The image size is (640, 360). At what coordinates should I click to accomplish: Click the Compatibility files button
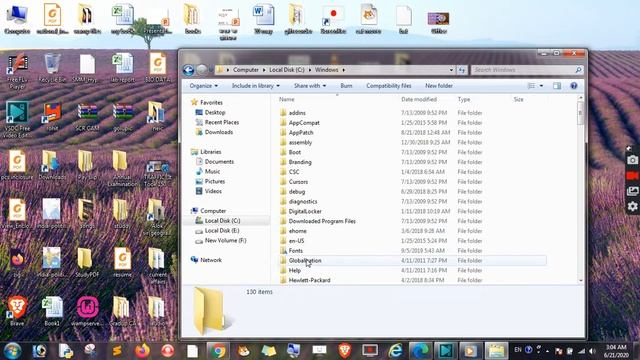click(389, 86)
